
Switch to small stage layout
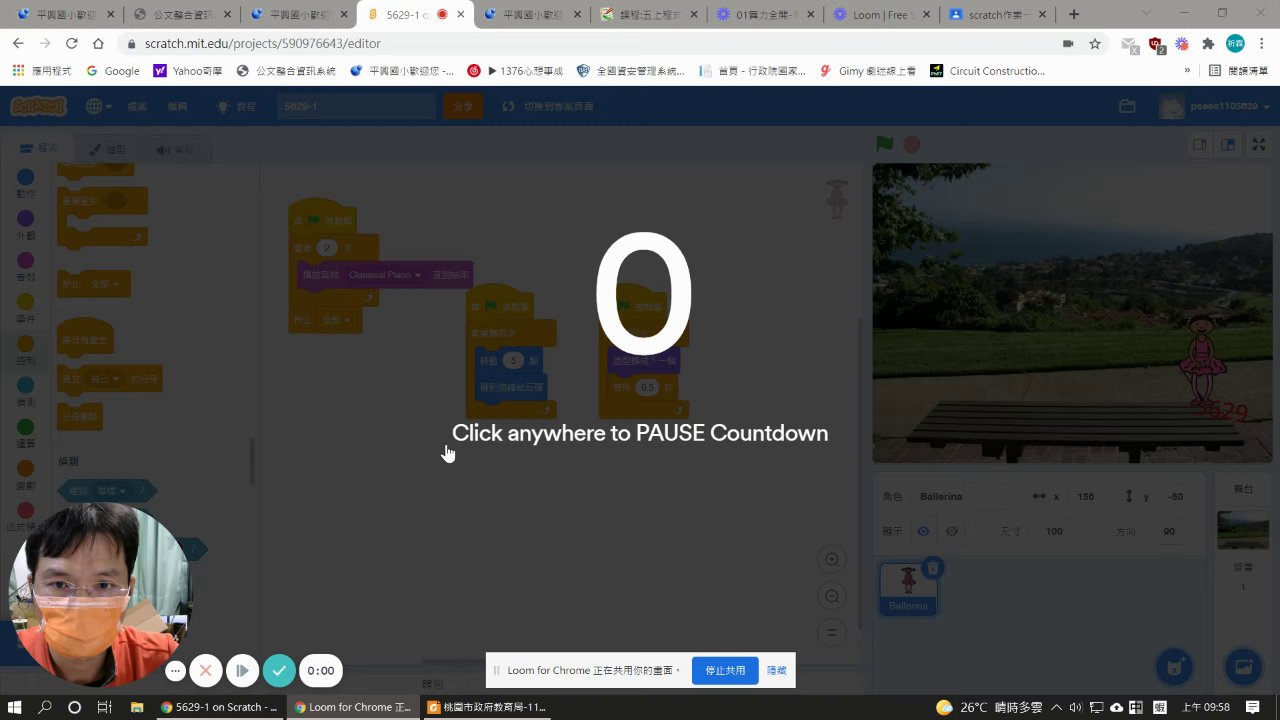[x=1199, y=144]
